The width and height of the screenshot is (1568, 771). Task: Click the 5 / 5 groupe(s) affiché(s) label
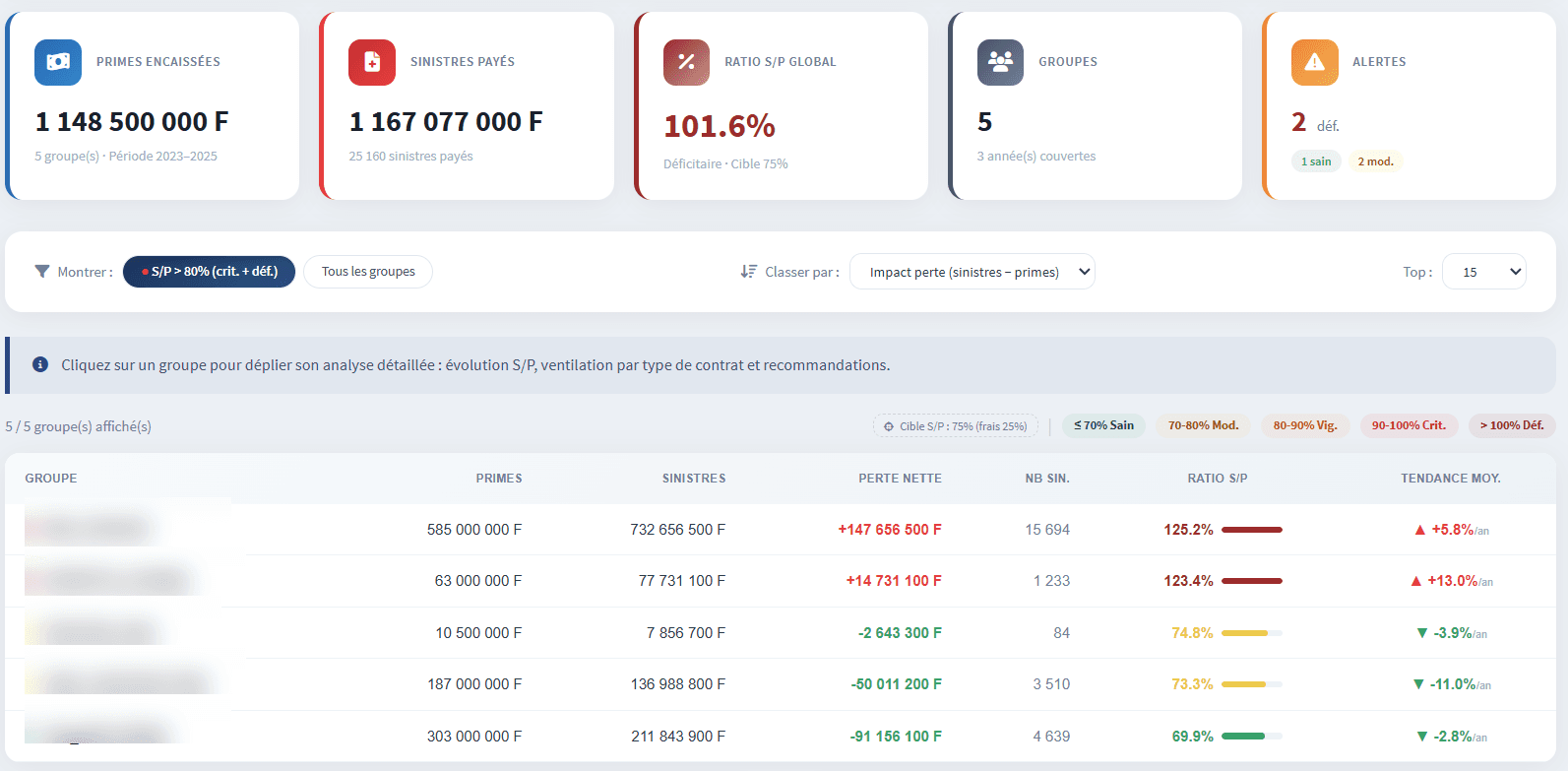[79, 426]
